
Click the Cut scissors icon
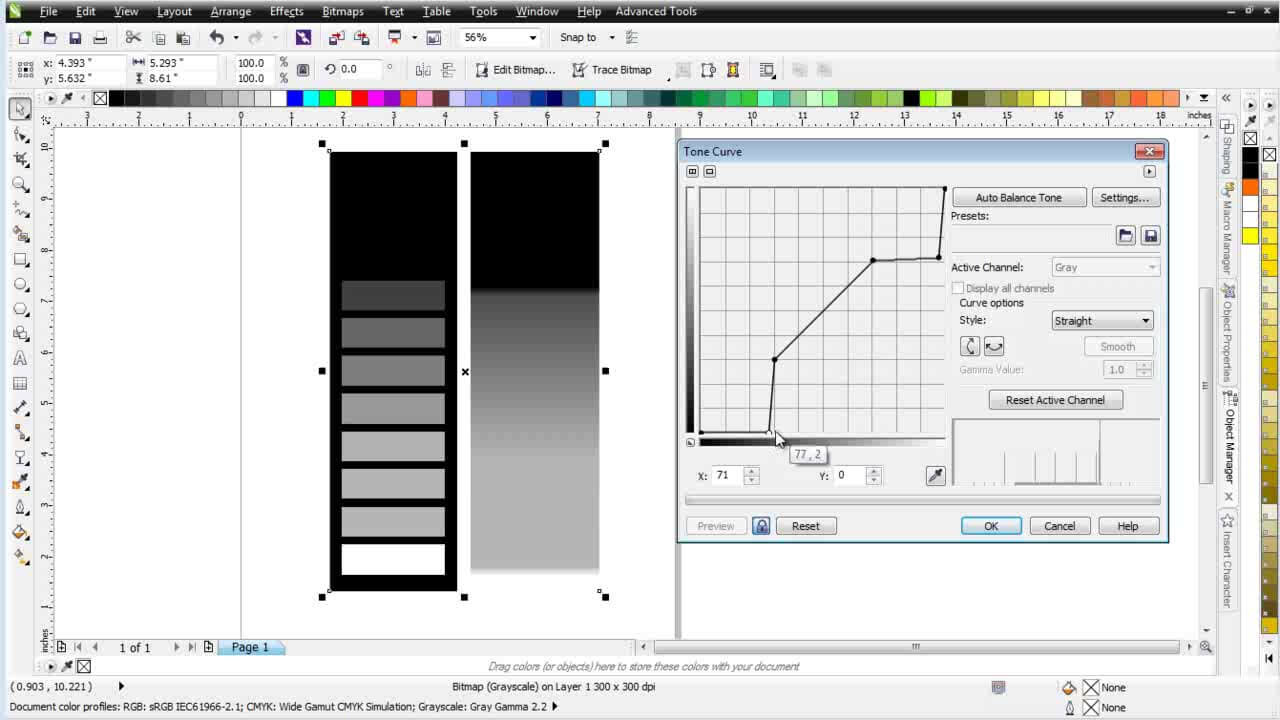tap(133, 38)
